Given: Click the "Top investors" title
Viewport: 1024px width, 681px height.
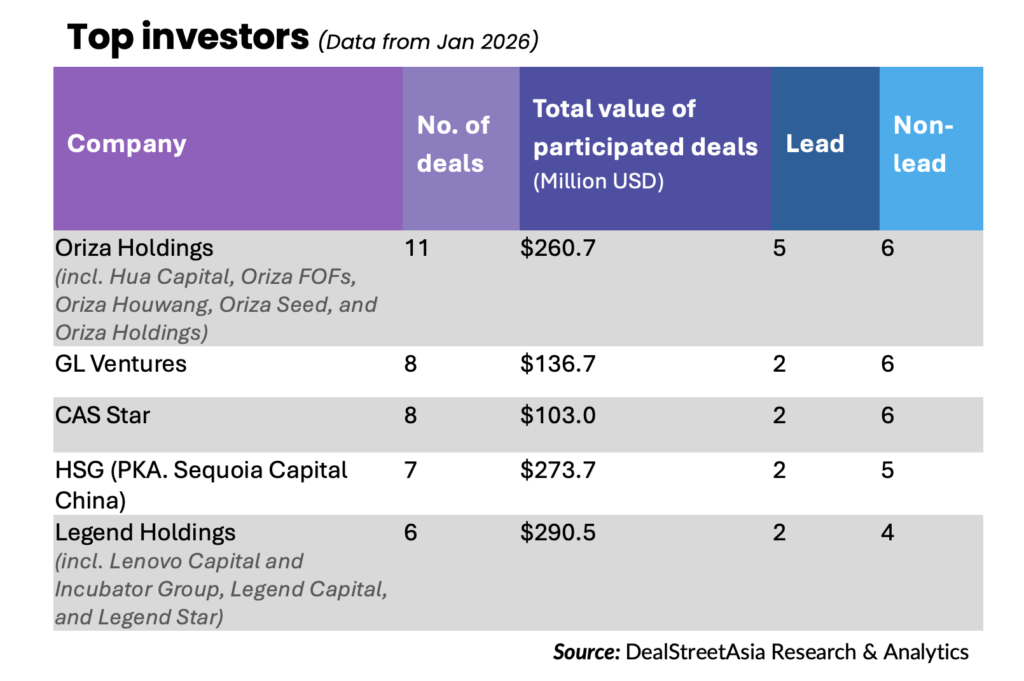Looking at the screenshot, I should [x=187, y=38].
